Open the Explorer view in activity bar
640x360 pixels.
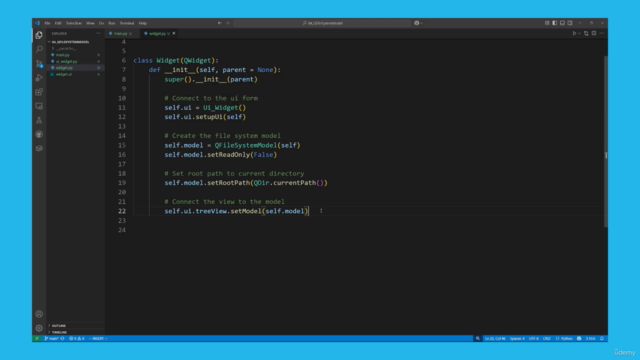tap(39, 35)
